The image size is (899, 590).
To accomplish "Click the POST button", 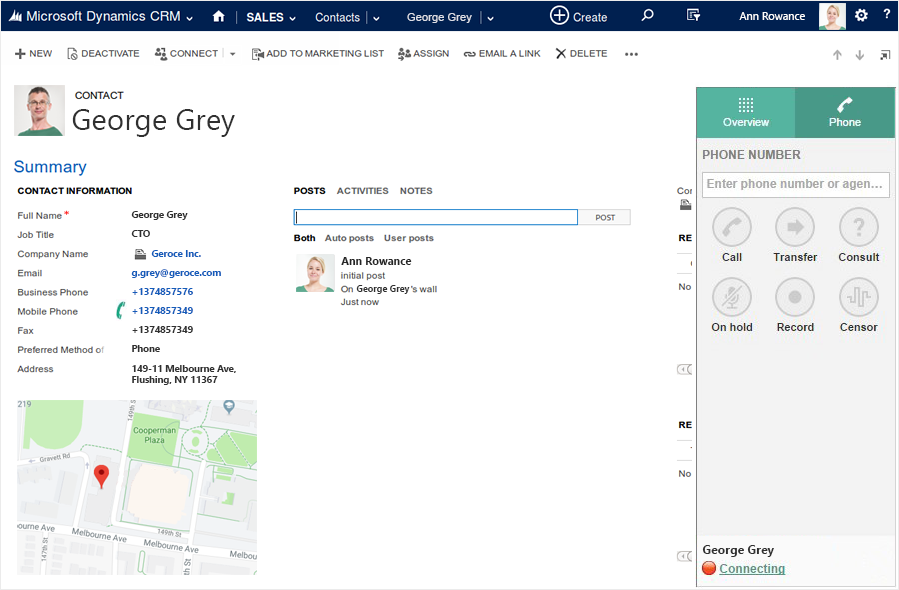I will coord(605,217).
